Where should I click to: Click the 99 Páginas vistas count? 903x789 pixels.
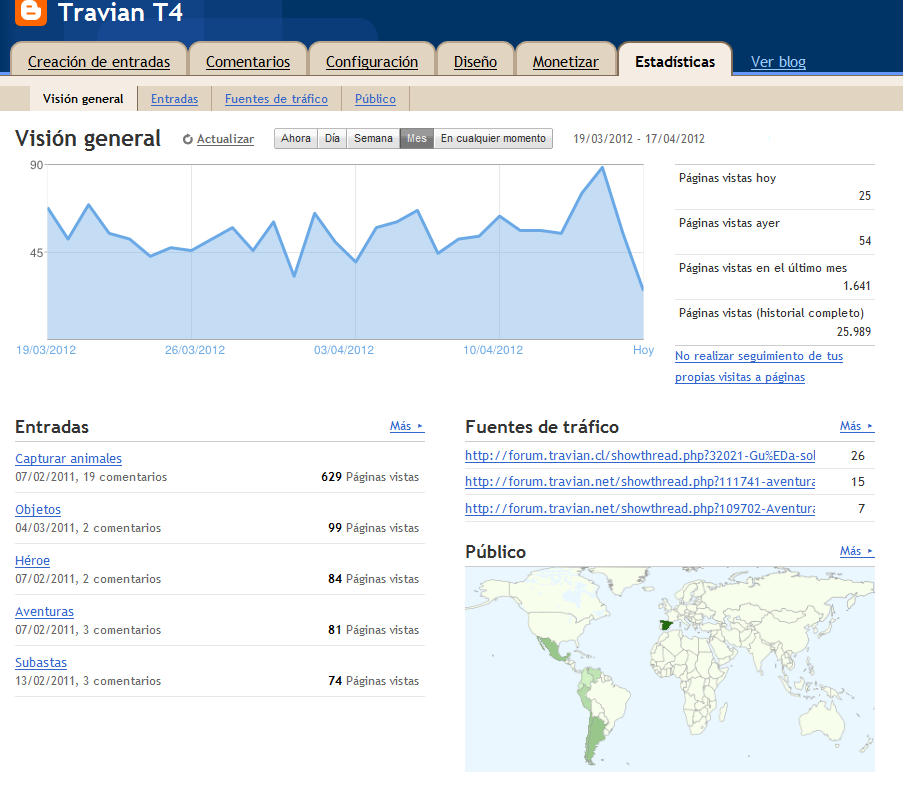click(x=373, y=528)
